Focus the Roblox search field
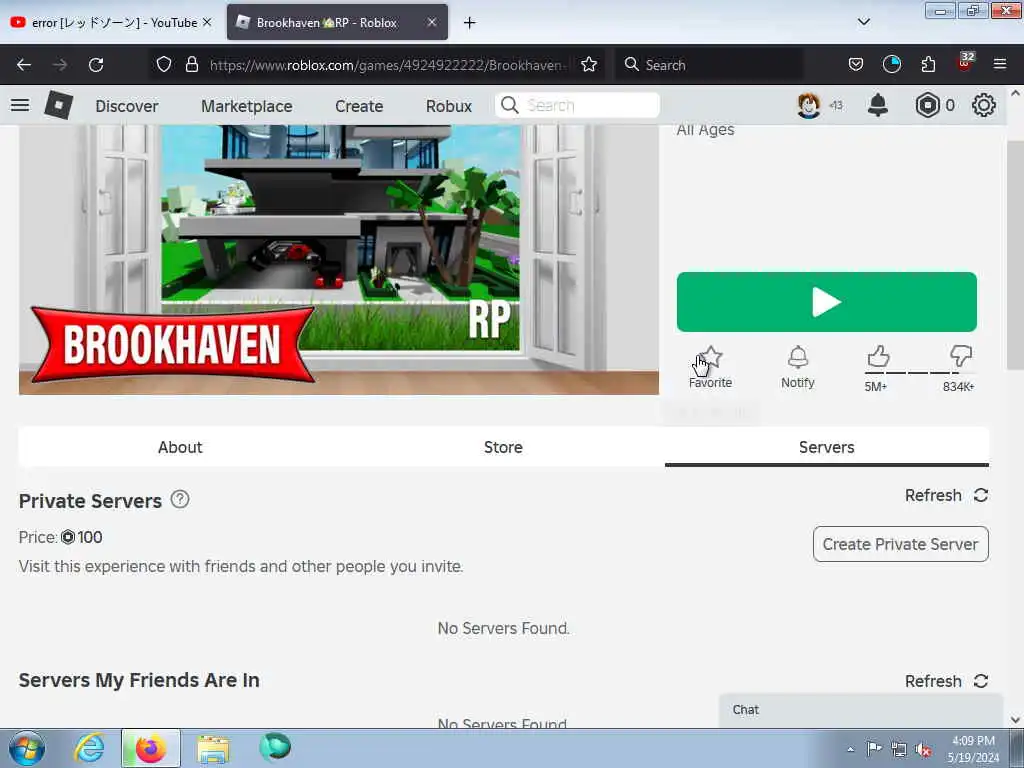The image size is (1024, 768). point(577,105)
